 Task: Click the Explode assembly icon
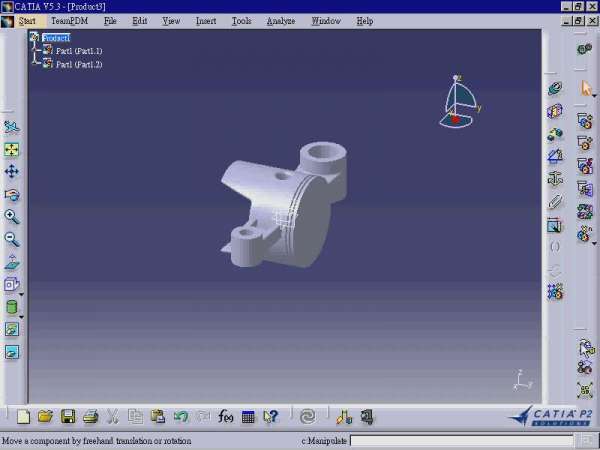click(x=585, y=390)
